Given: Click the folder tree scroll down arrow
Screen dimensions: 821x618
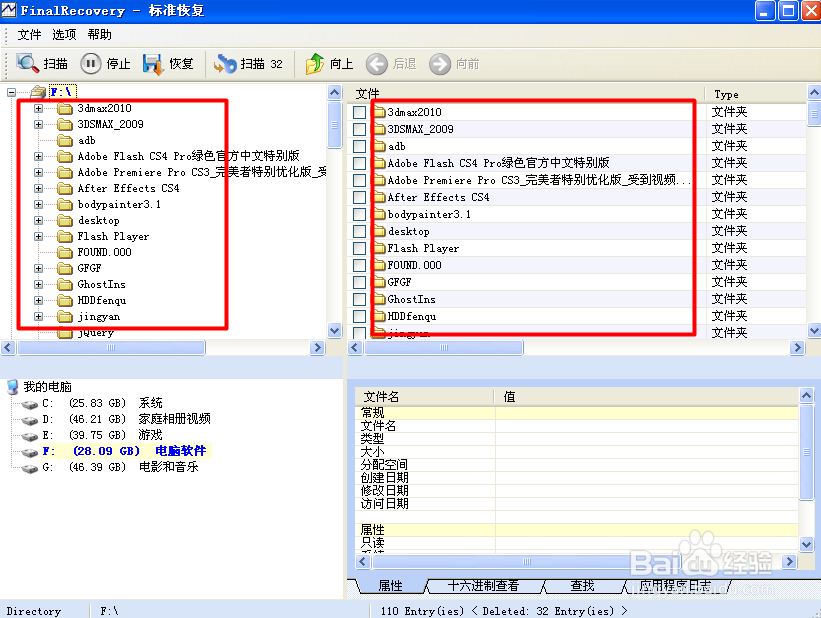Looking at the screenshot, I should pos(335,330).
